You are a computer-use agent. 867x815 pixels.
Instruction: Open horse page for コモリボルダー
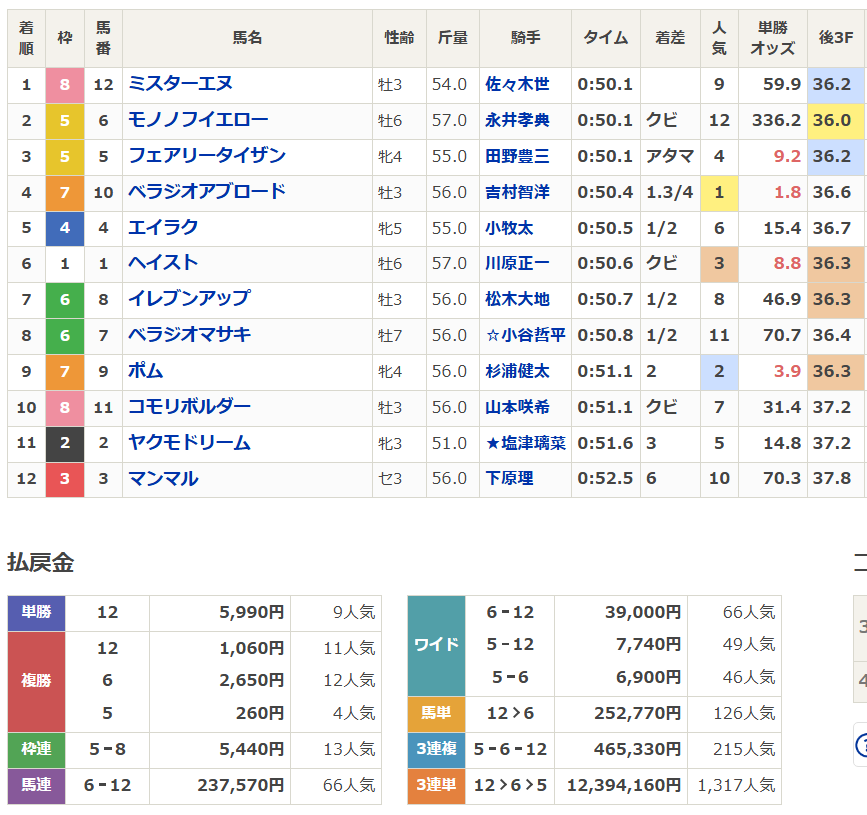189,406
